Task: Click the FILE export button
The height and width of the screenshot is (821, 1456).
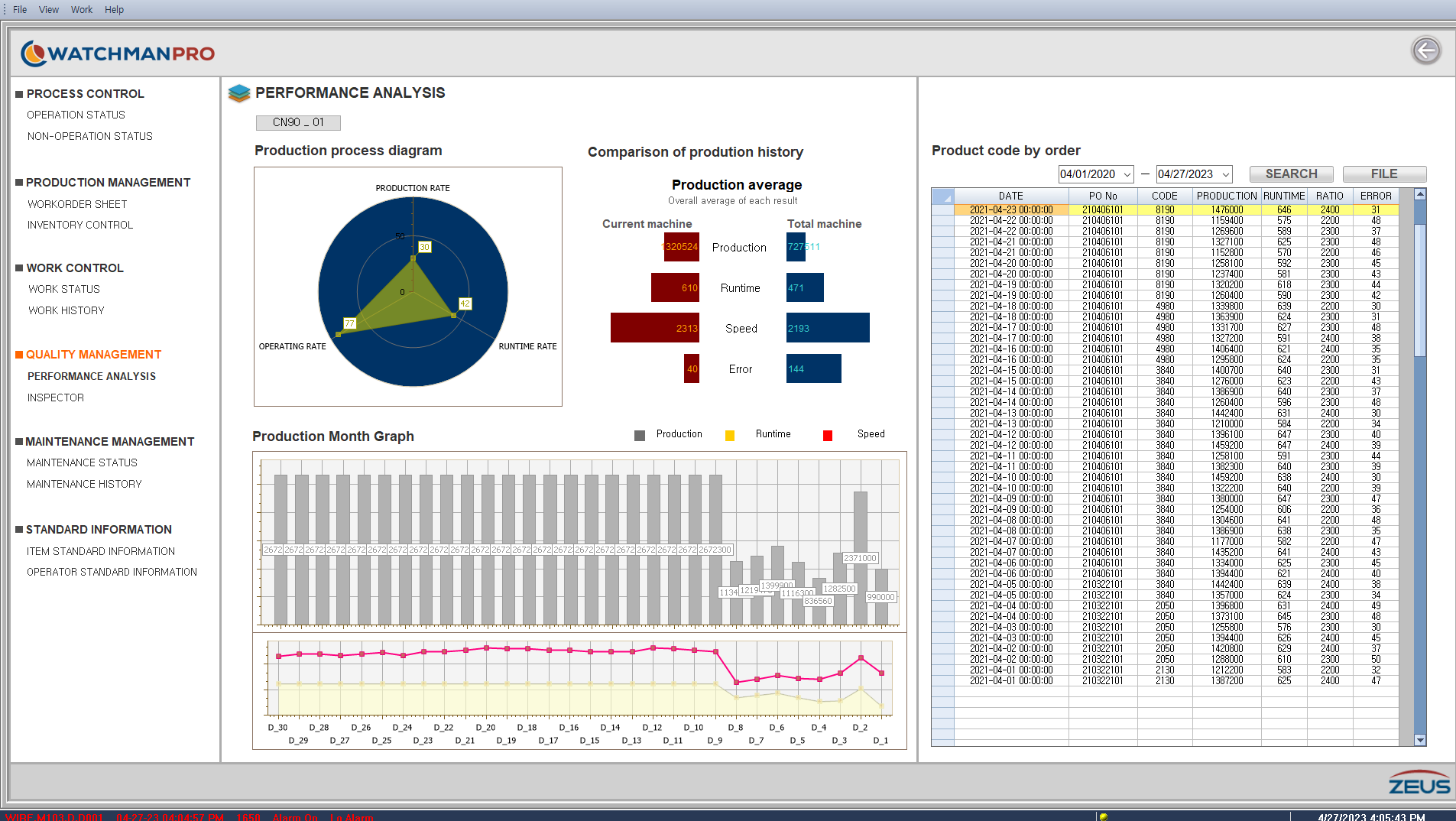Action: [1383, 174]
